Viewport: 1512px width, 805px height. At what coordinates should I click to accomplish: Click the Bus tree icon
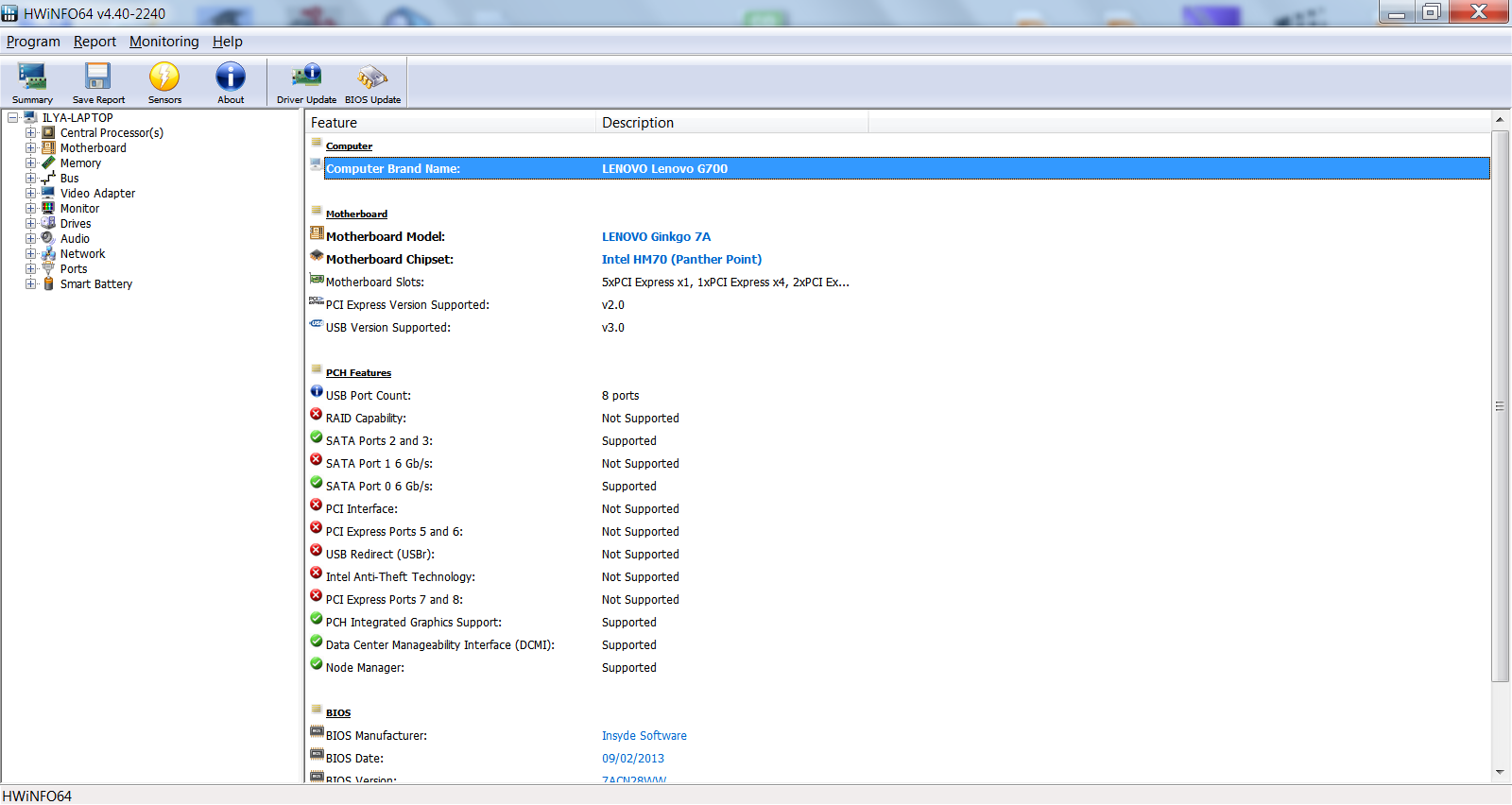pyautogui.click(x=48, y=179)
